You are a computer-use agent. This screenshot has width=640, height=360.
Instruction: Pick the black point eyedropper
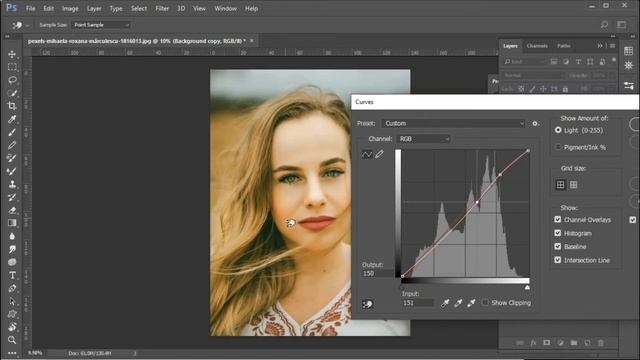click(445, 303)
